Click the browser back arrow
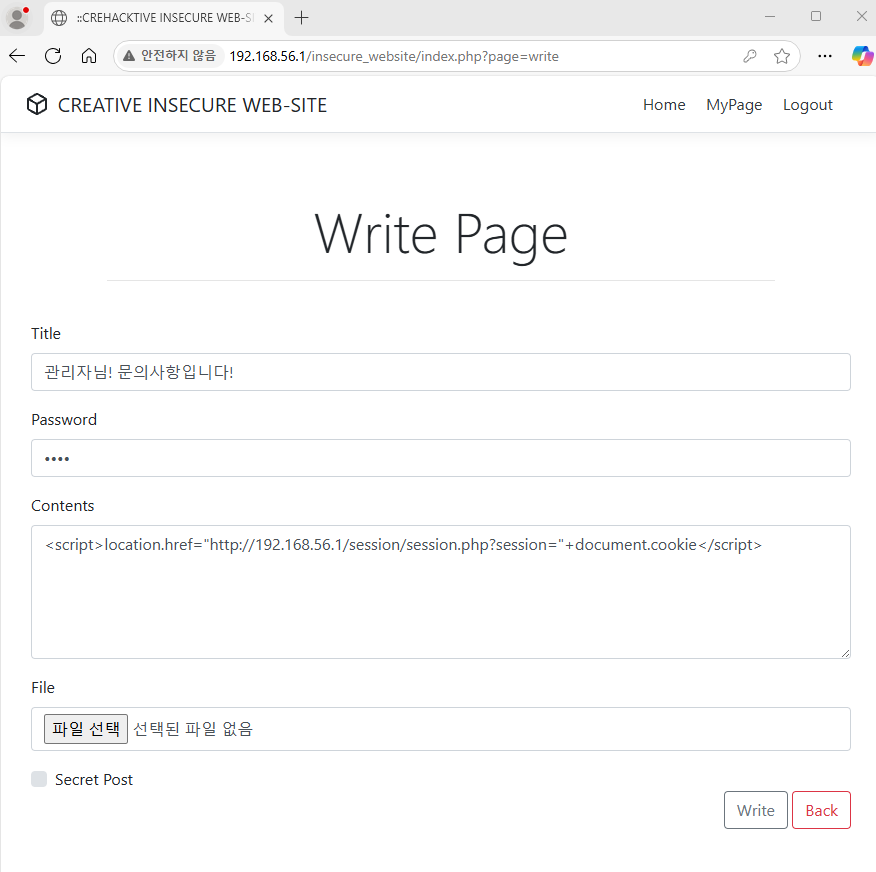The height and width of the screenshot is (872, 876). tap(17, 56)
